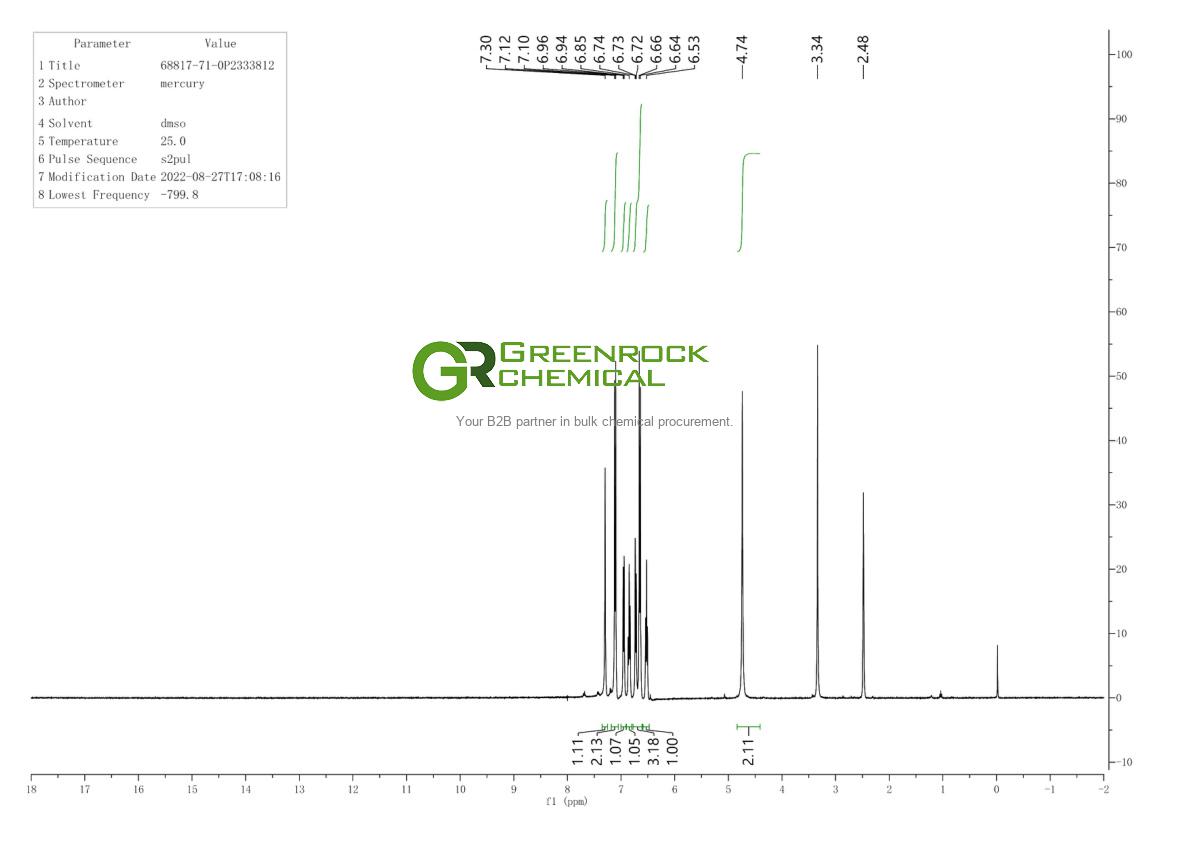
Task: Click the green integral range bar above "2.11"
Action: [748, 727]
